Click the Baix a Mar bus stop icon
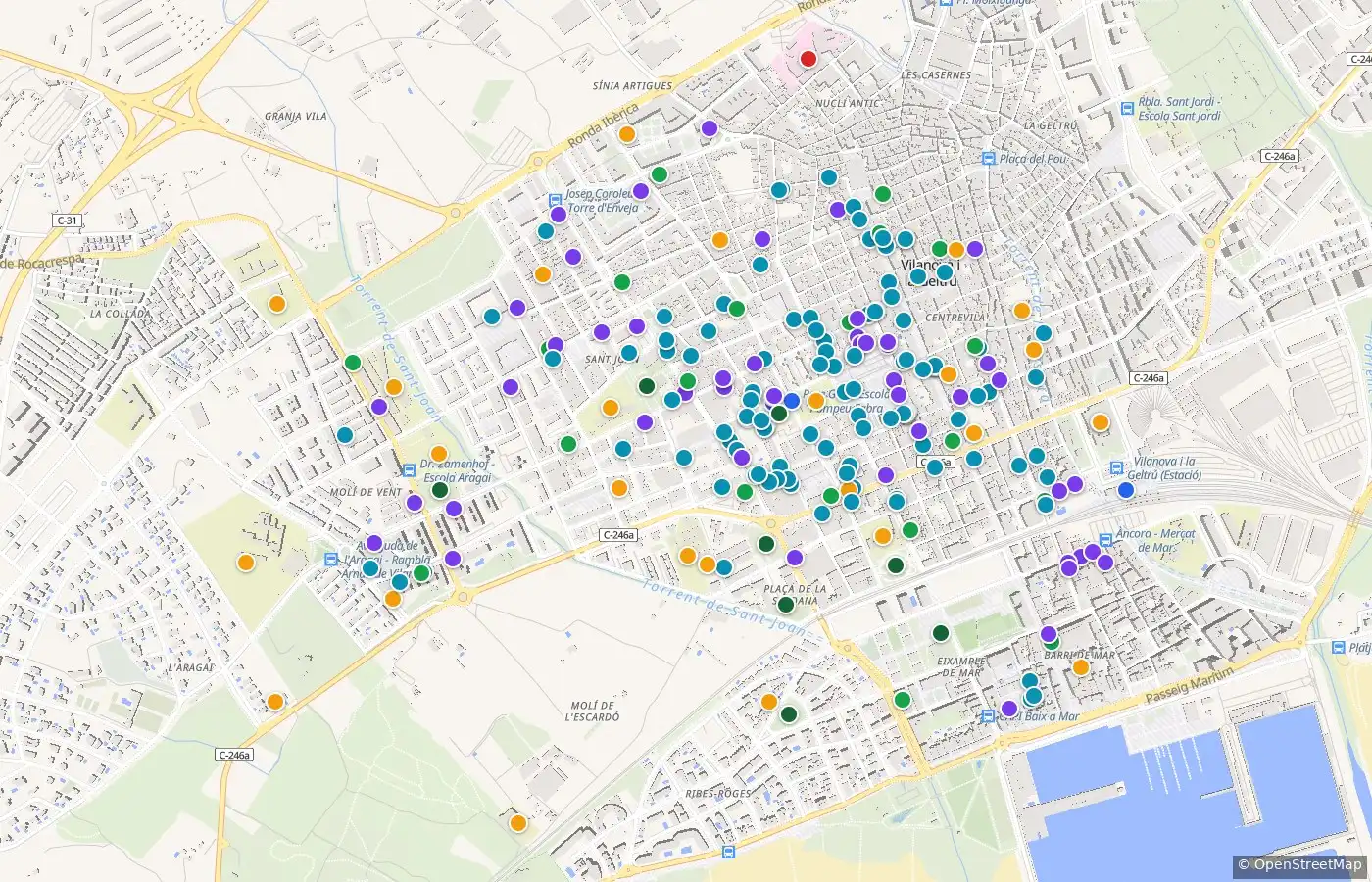 click(988, 716)
